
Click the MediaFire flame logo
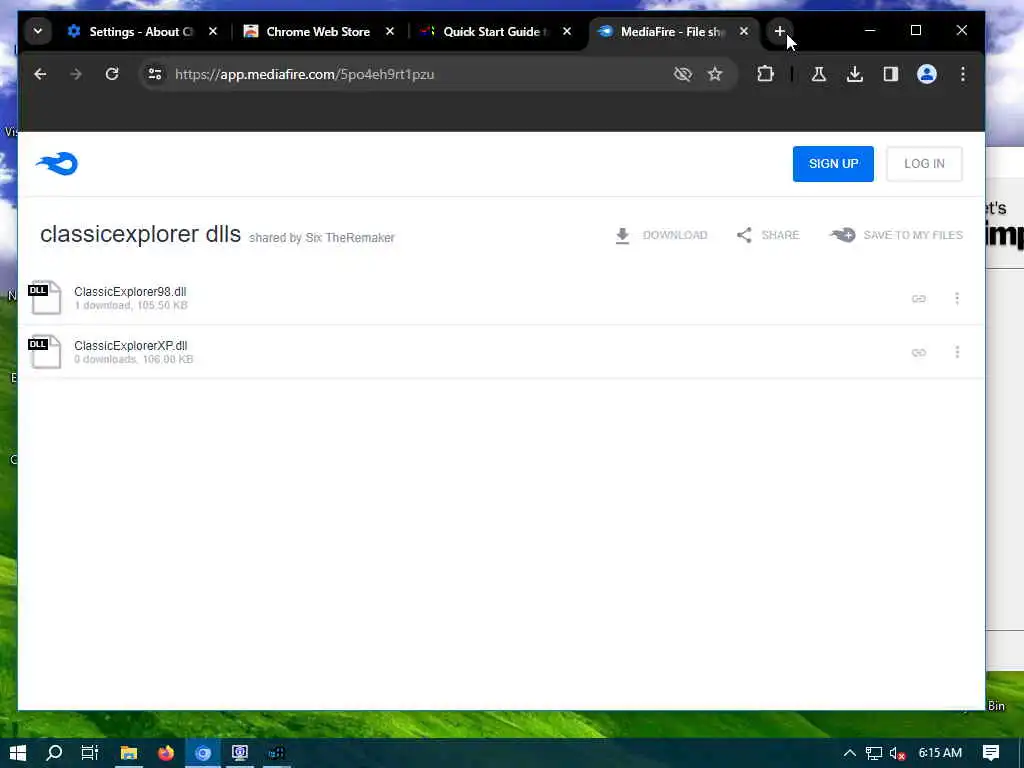tap(57, 163)
